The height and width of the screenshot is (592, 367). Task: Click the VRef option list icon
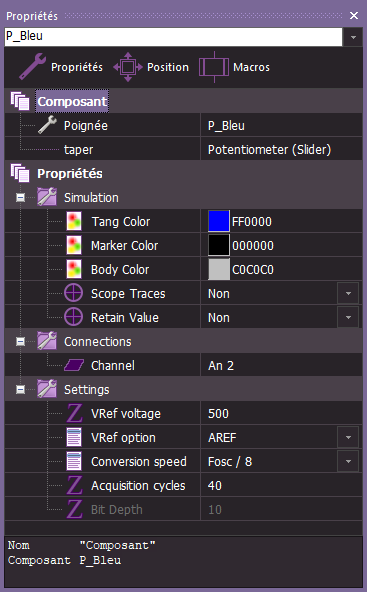coord(74,438)
